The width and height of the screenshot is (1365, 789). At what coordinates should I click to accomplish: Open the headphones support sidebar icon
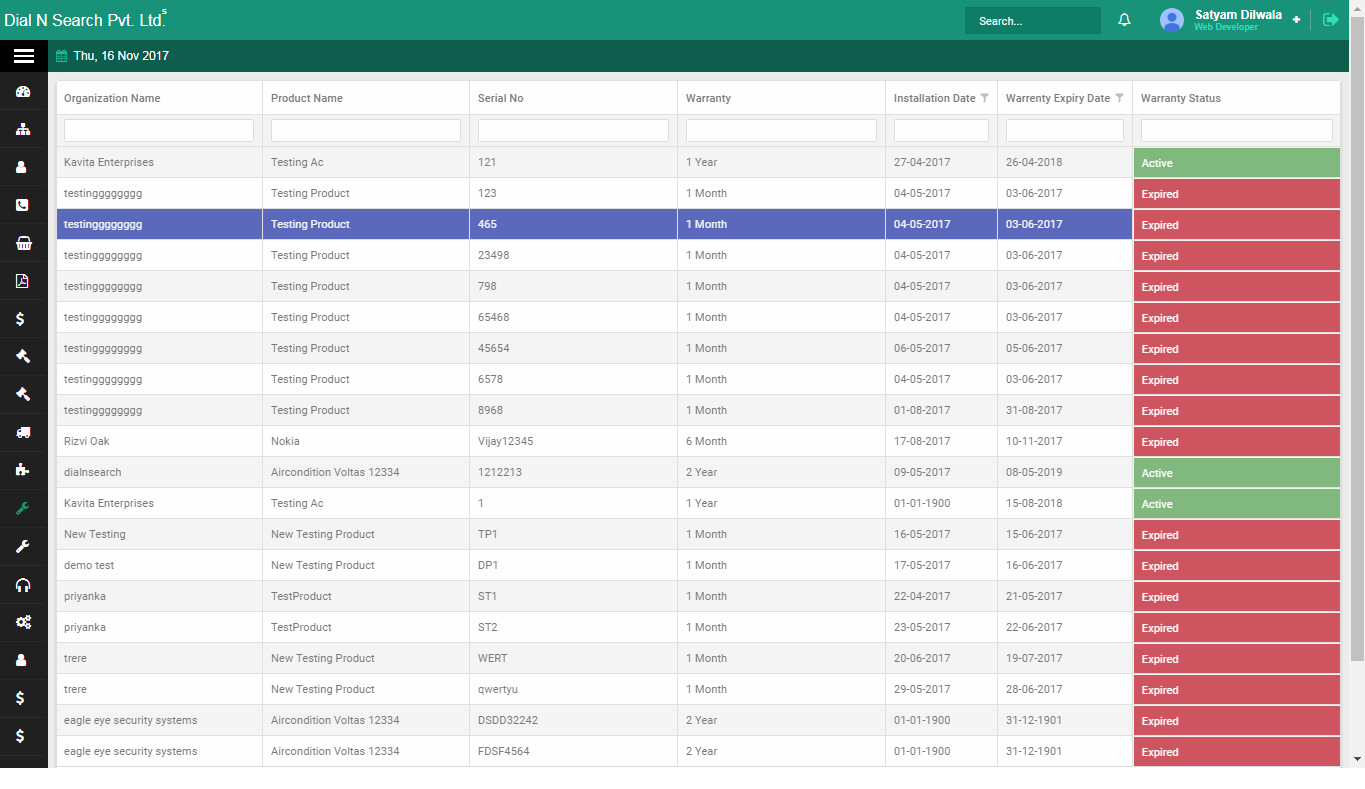pos(23,585)
